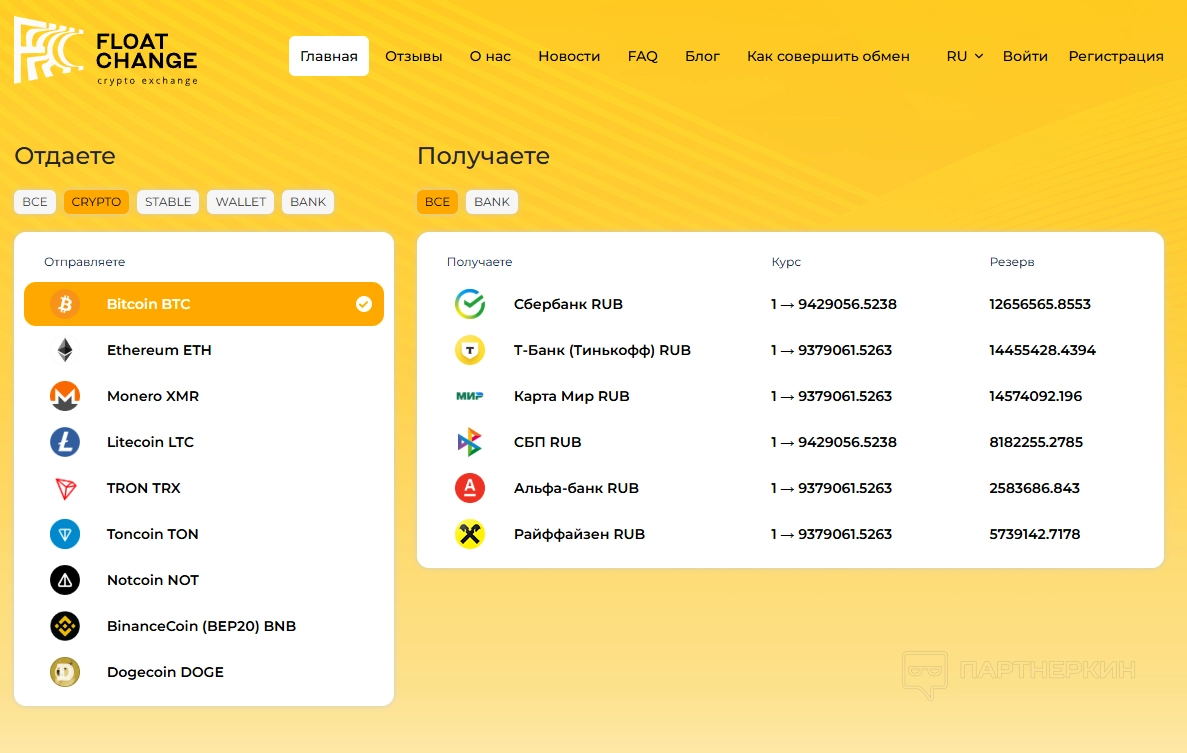The width and height of the screenshot is (1187, 753).
Task: Click Карта Мир reserve 14574092.196
Action: (1036, 397)
